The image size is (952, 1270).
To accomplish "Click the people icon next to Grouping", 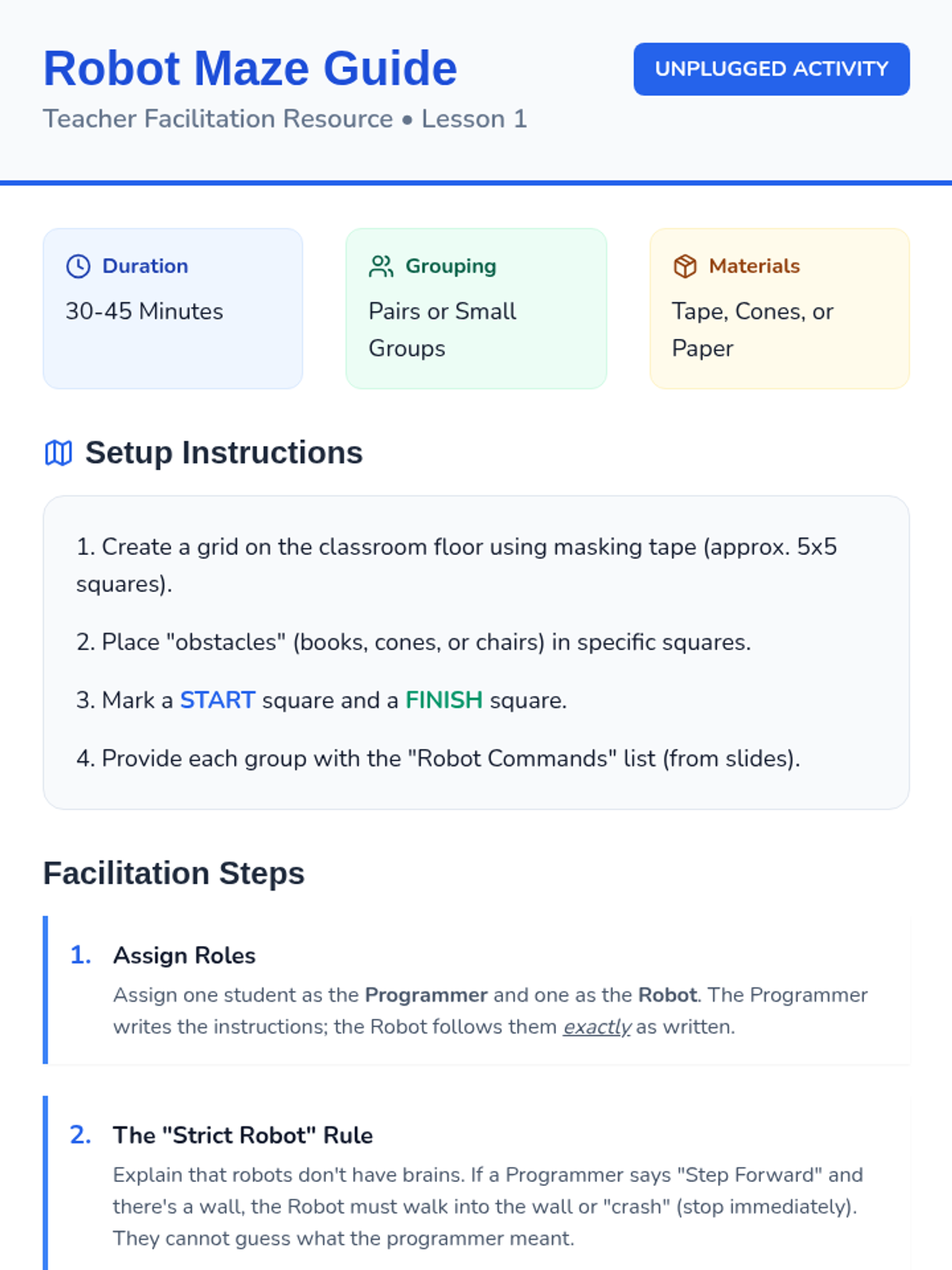I will coord(381,266).
